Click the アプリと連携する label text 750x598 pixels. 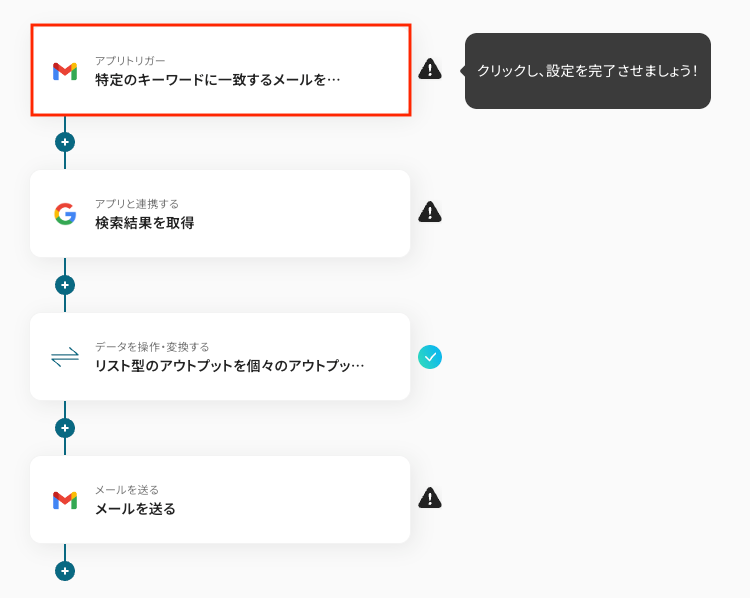[x=137, y=204]
